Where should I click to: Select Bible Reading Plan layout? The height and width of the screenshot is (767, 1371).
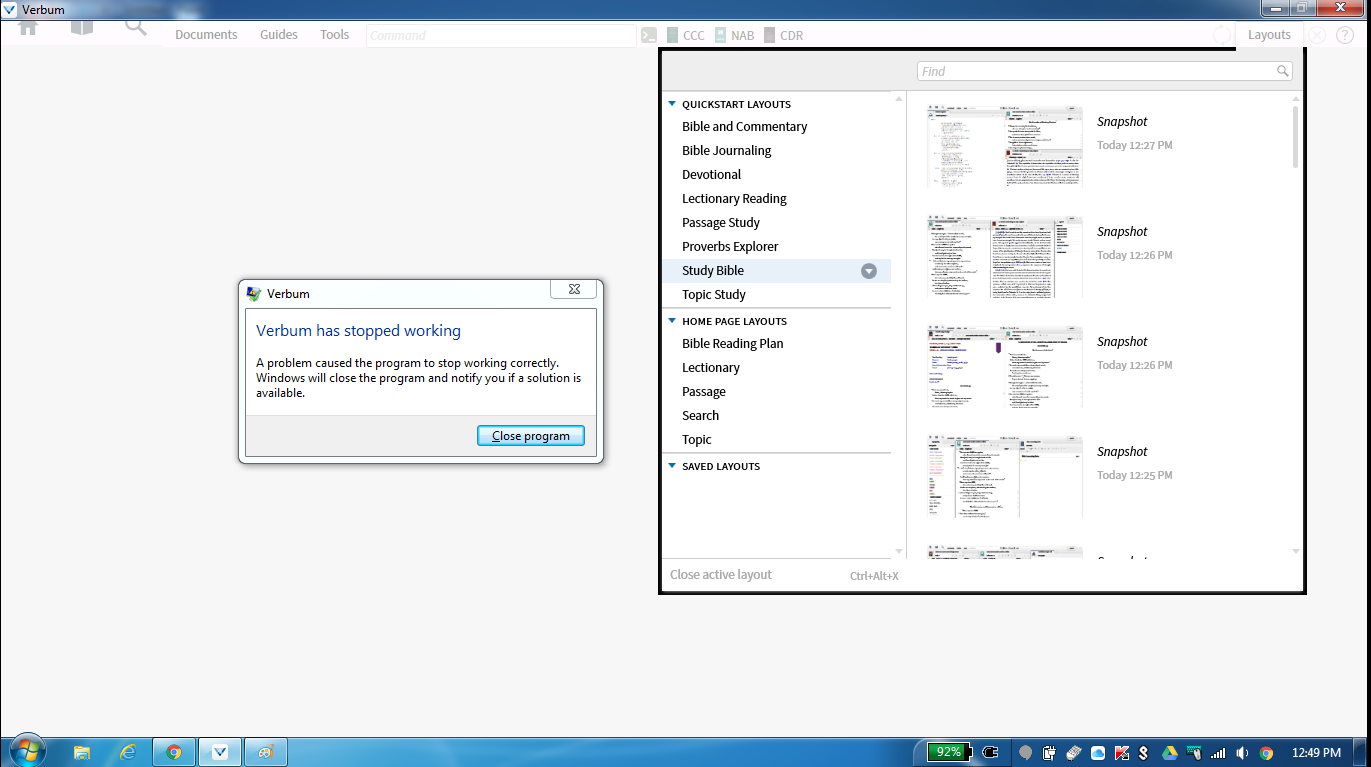point(733,344)
